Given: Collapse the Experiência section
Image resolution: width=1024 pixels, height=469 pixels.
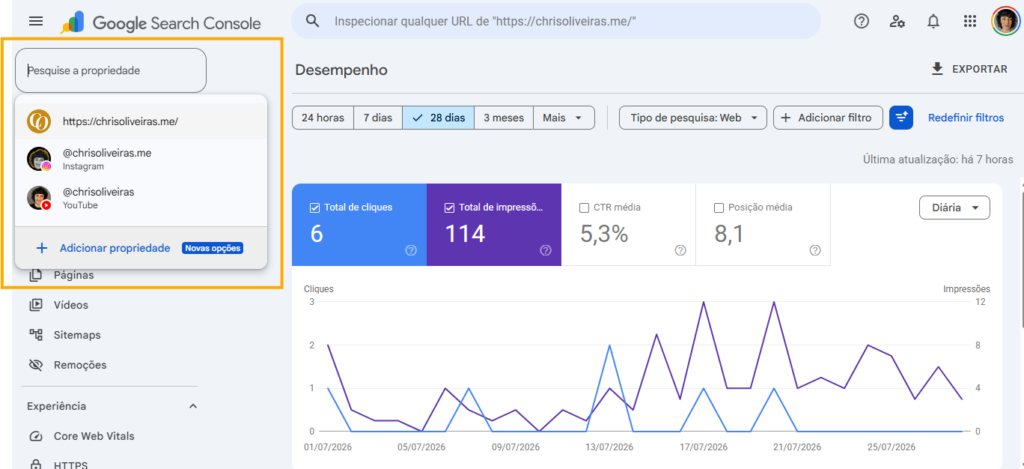Looking at the screenshot, I should [193, 406].
